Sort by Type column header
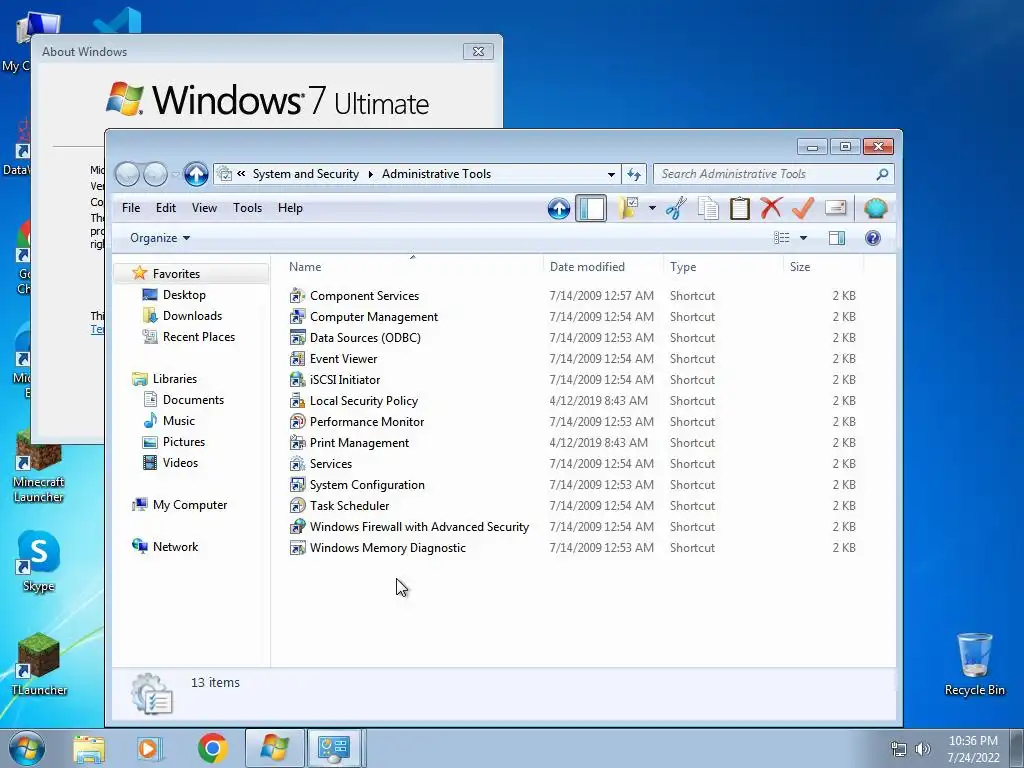The height and width of the screenshot is (768, 1024). point(722,266)
